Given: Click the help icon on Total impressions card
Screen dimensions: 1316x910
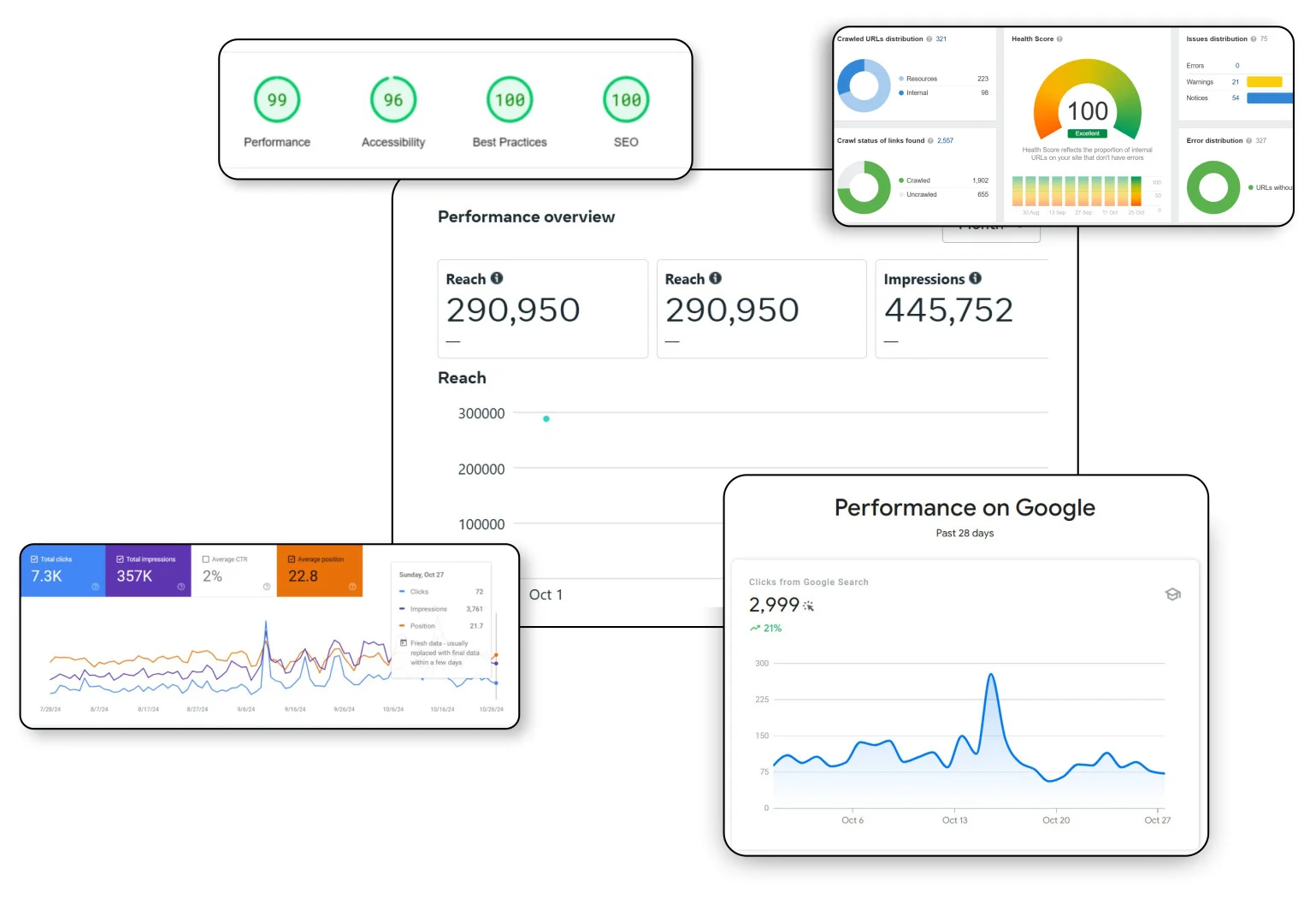Looking at the screenshot, I should [x=181, y=587].
